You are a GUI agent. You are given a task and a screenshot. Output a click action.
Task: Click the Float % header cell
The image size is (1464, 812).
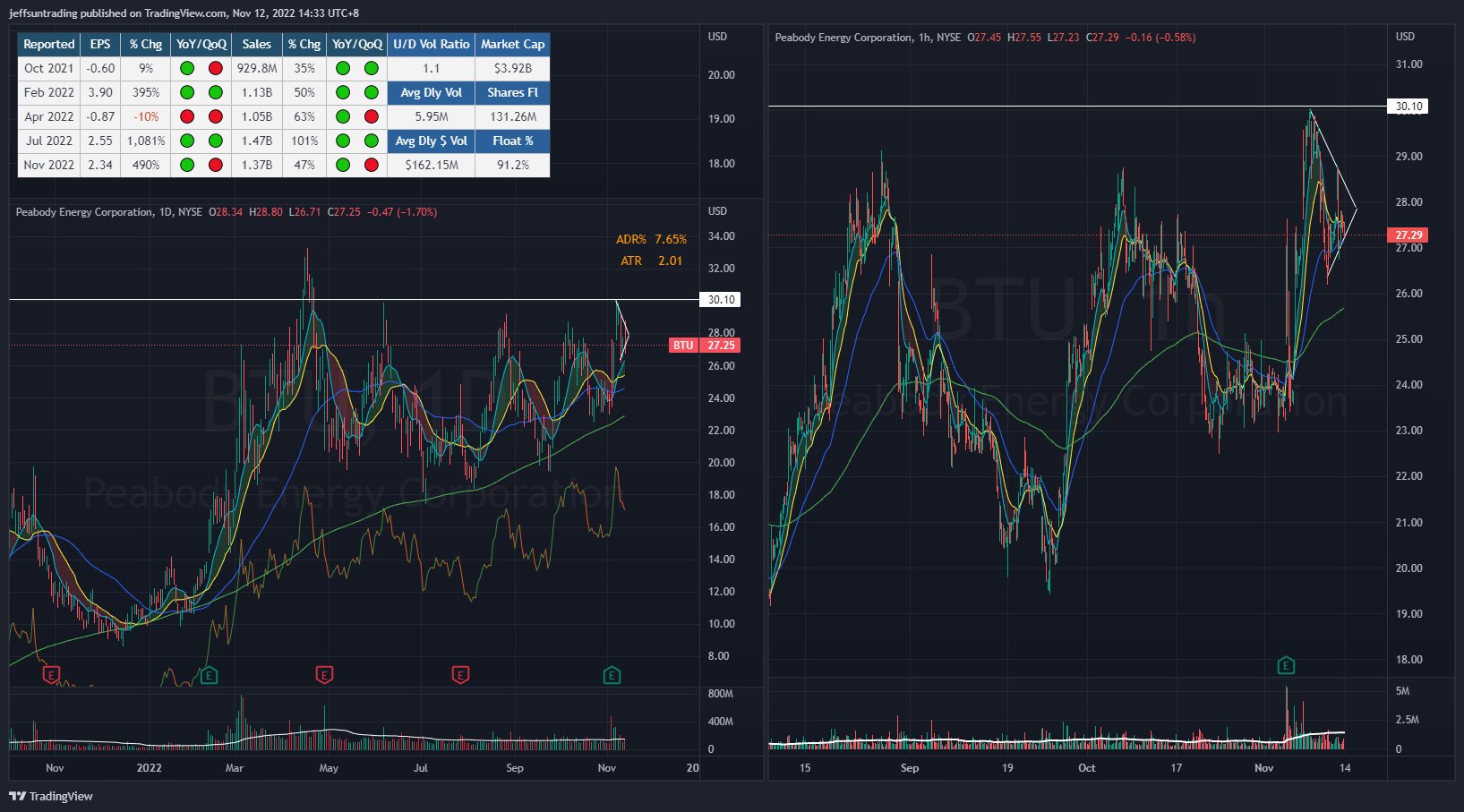pyautogui.click(x=512, y=141)
